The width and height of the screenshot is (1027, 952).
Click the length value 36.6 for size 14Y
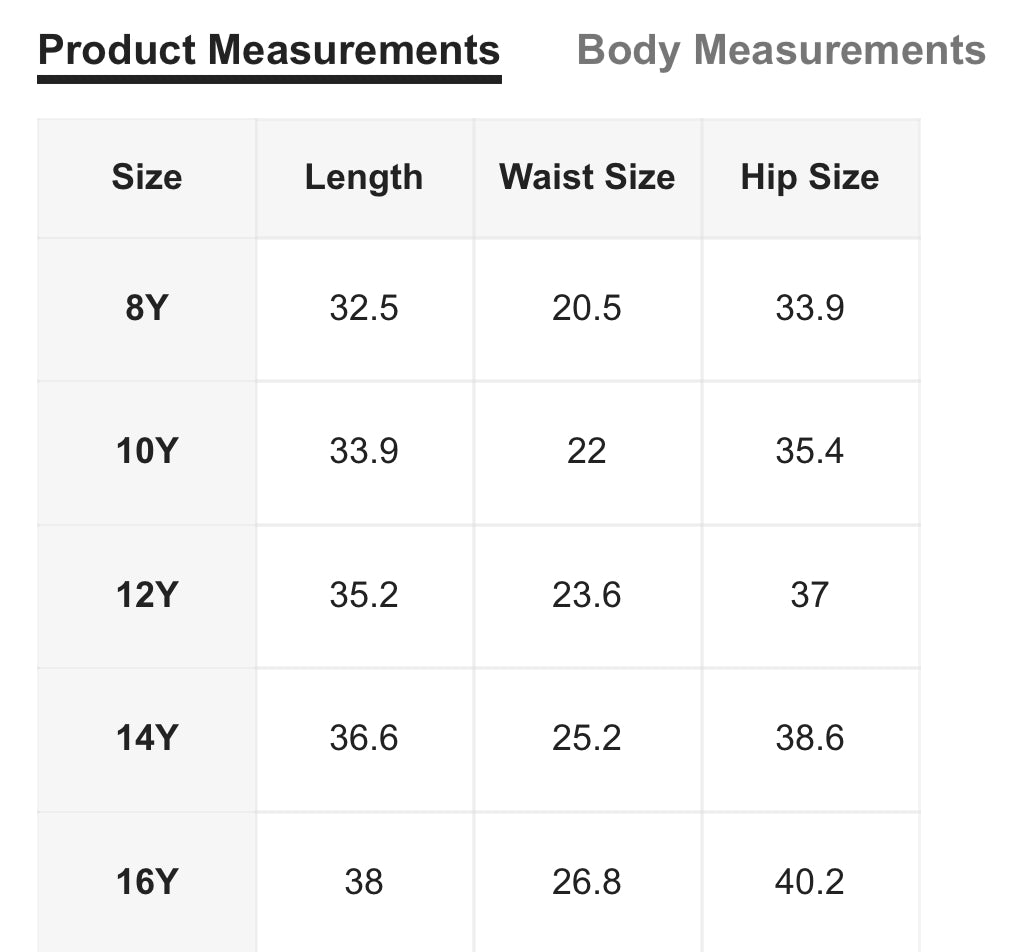point(363,739)
